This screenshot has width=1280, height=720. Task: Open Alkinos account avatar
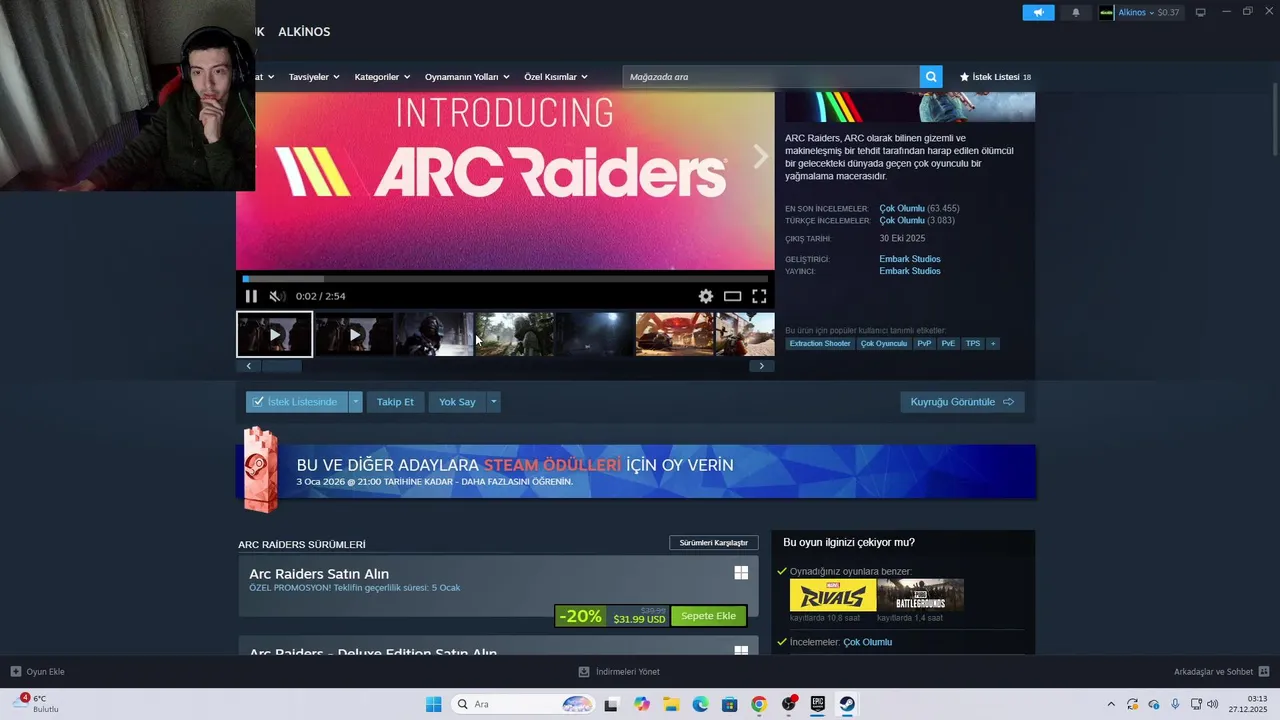pyautogui.click(x=1106, y=12)
